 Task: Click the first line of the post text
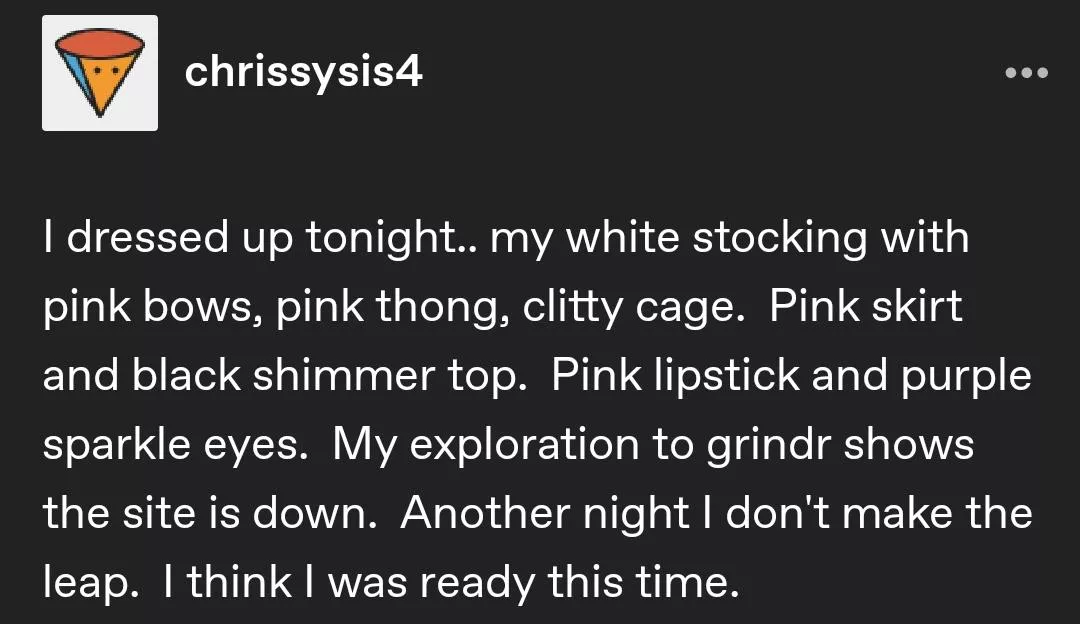pos(505,239)
